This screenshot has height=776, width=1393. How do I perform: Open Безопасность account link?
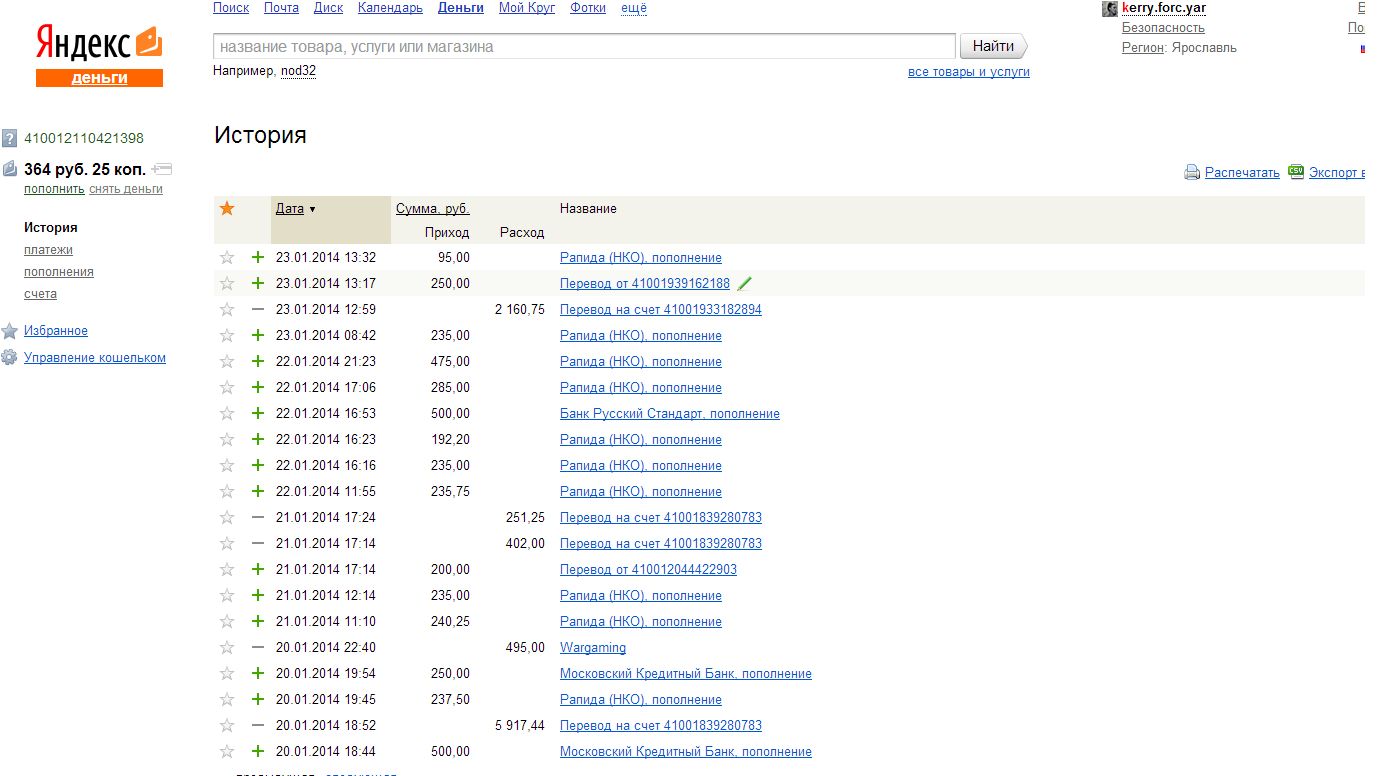(1163, 28)
